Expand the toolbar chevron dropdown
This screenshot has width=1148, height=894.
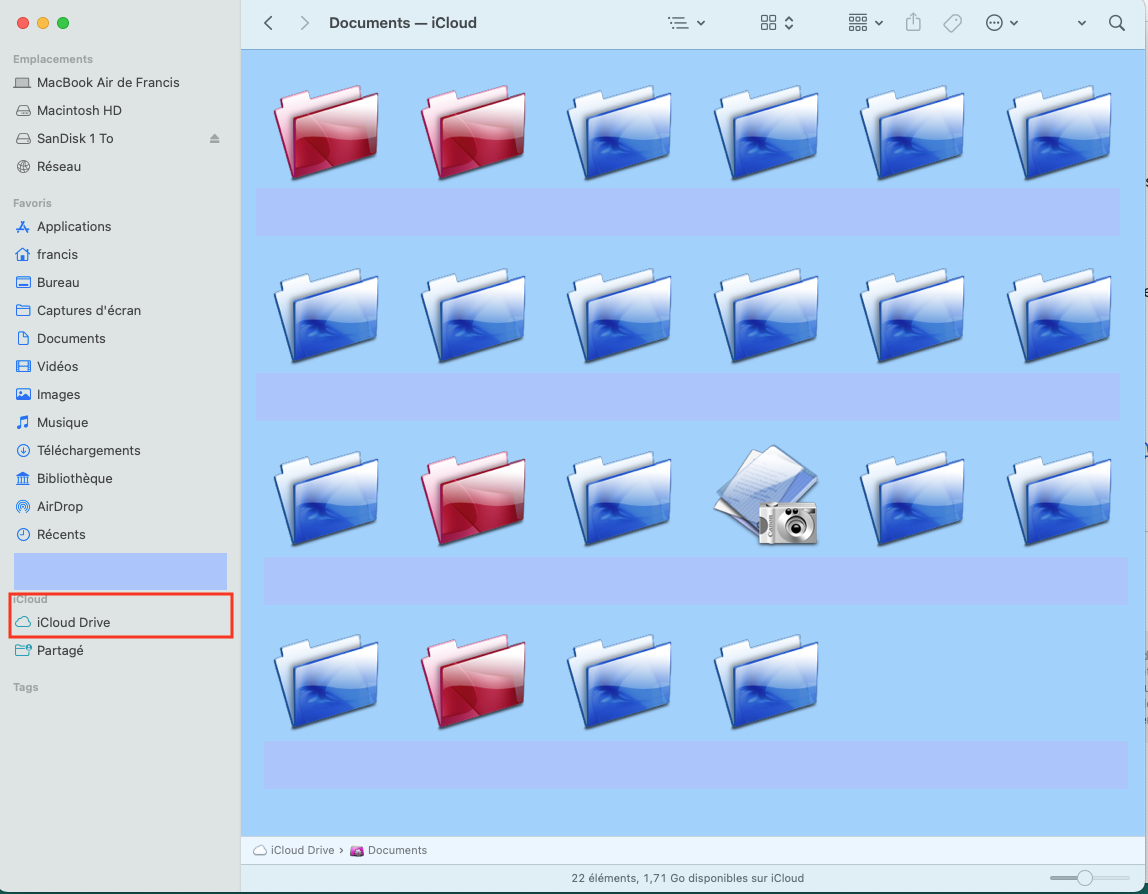point(1081,23)
